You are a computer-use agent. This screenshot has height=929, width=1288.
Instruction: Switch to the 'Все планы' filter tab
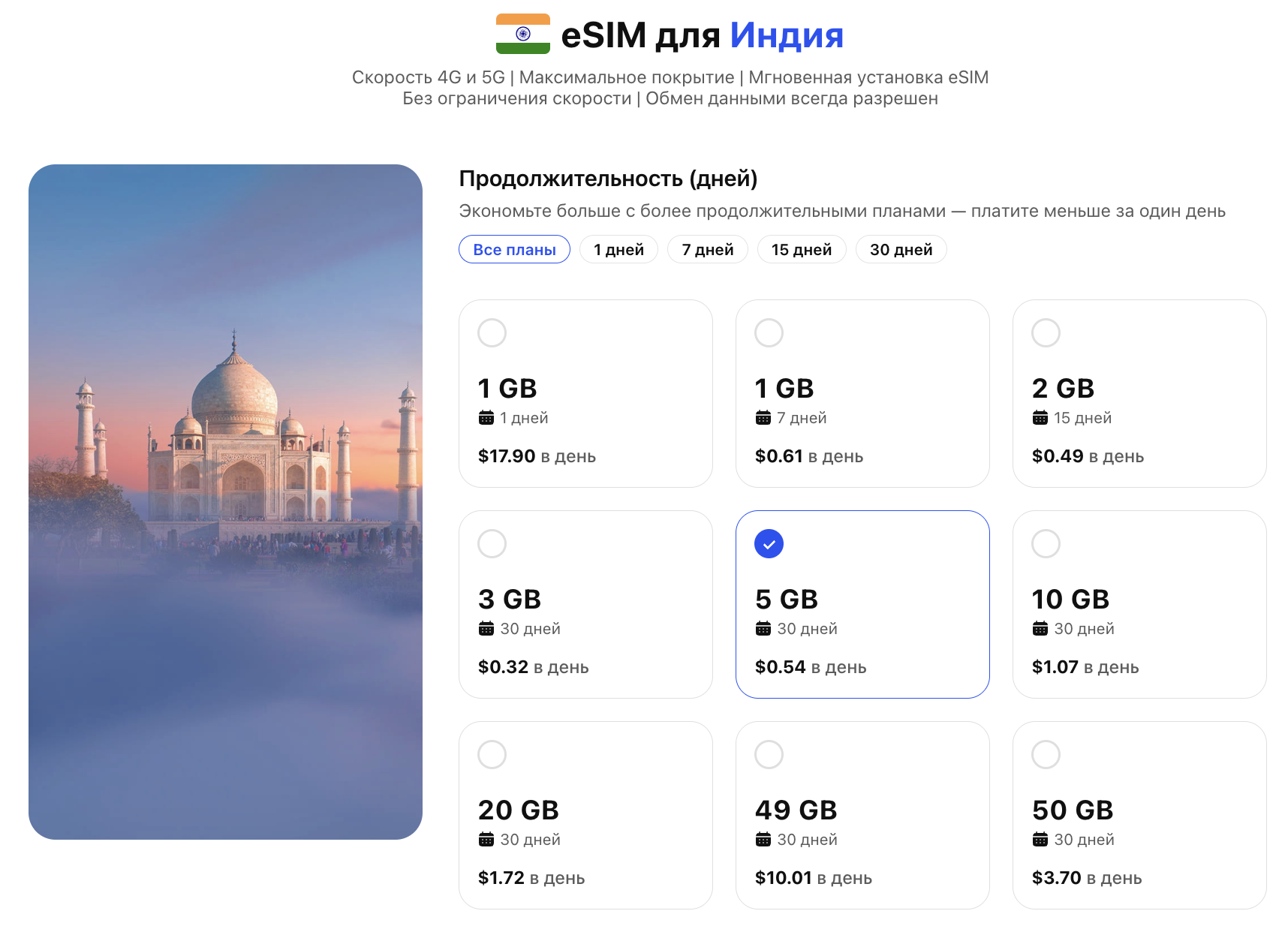click(514, 250)
